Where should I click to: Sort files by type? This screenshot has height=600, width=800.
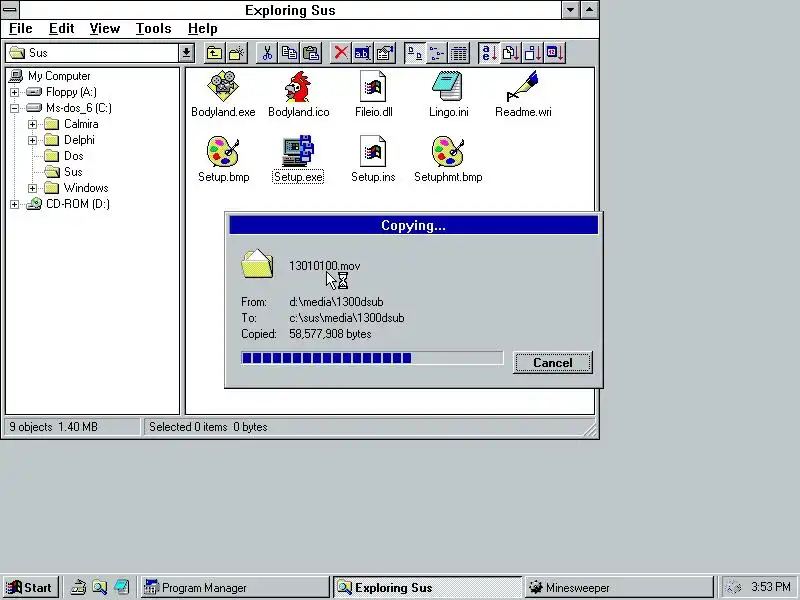pos(511,53)
